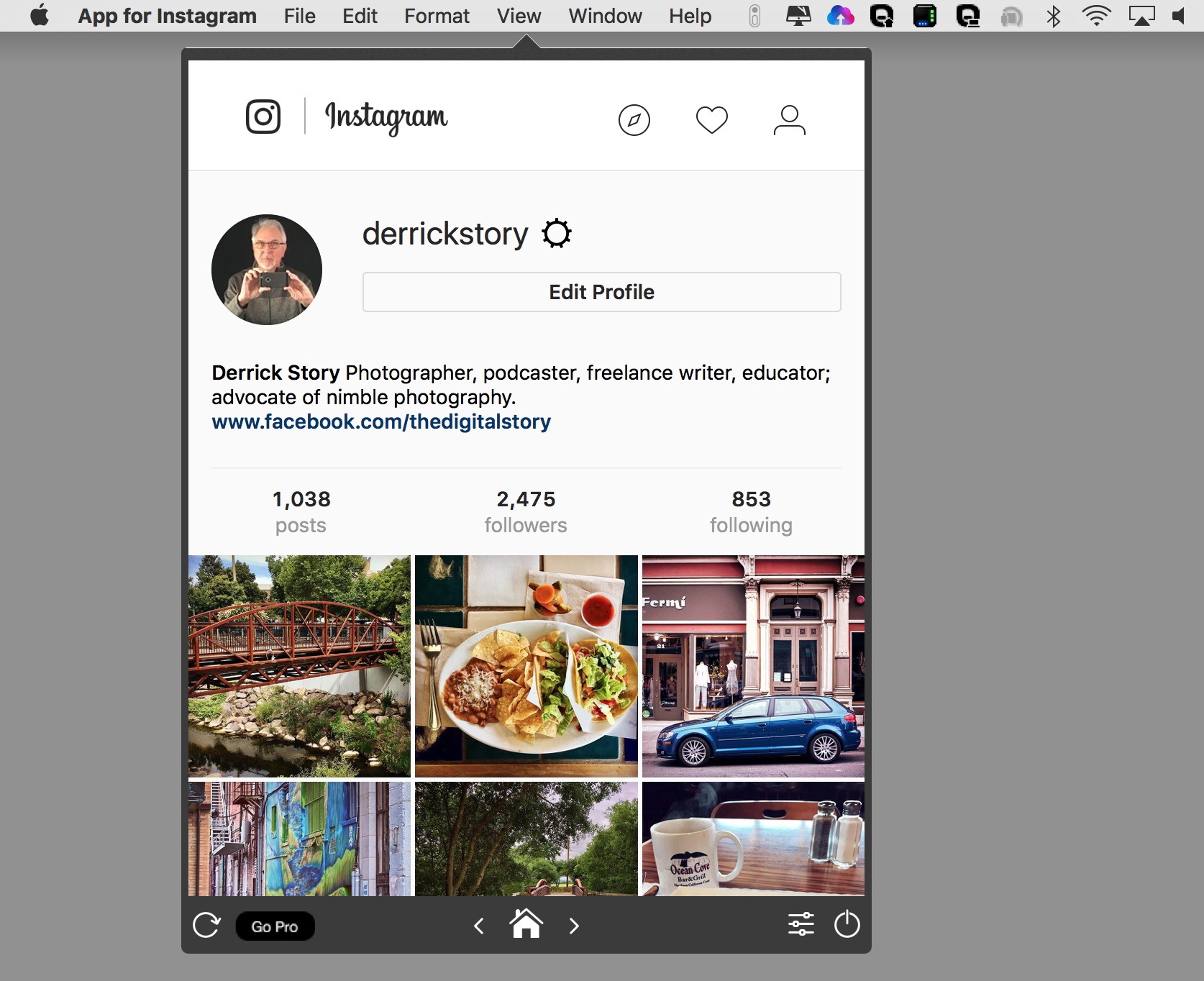Screen dimensions: 1204x981
Task: Open the Ocean Cove coffee mug photo
Action: click(x=753, y=839)
